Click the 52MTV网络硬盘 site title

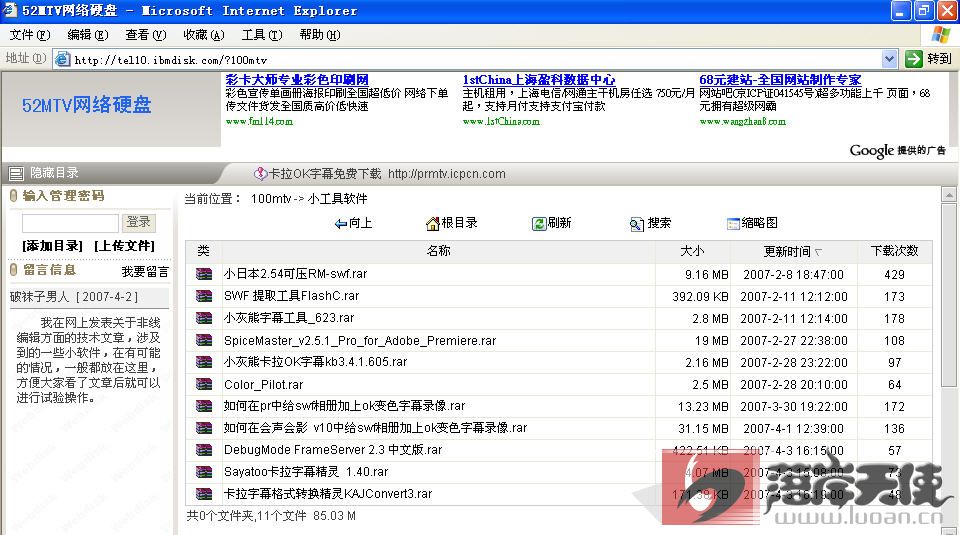pyautogui.click(x=86, y=105)
